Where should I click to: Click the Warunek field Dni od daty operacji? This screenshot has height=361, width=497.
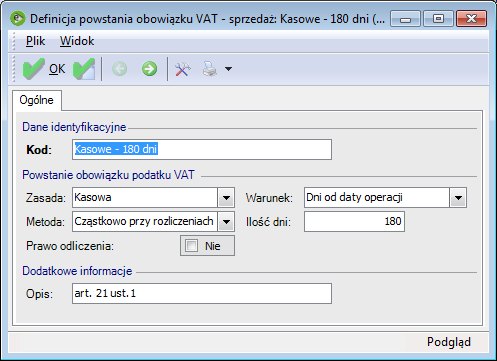pos(377,198)
